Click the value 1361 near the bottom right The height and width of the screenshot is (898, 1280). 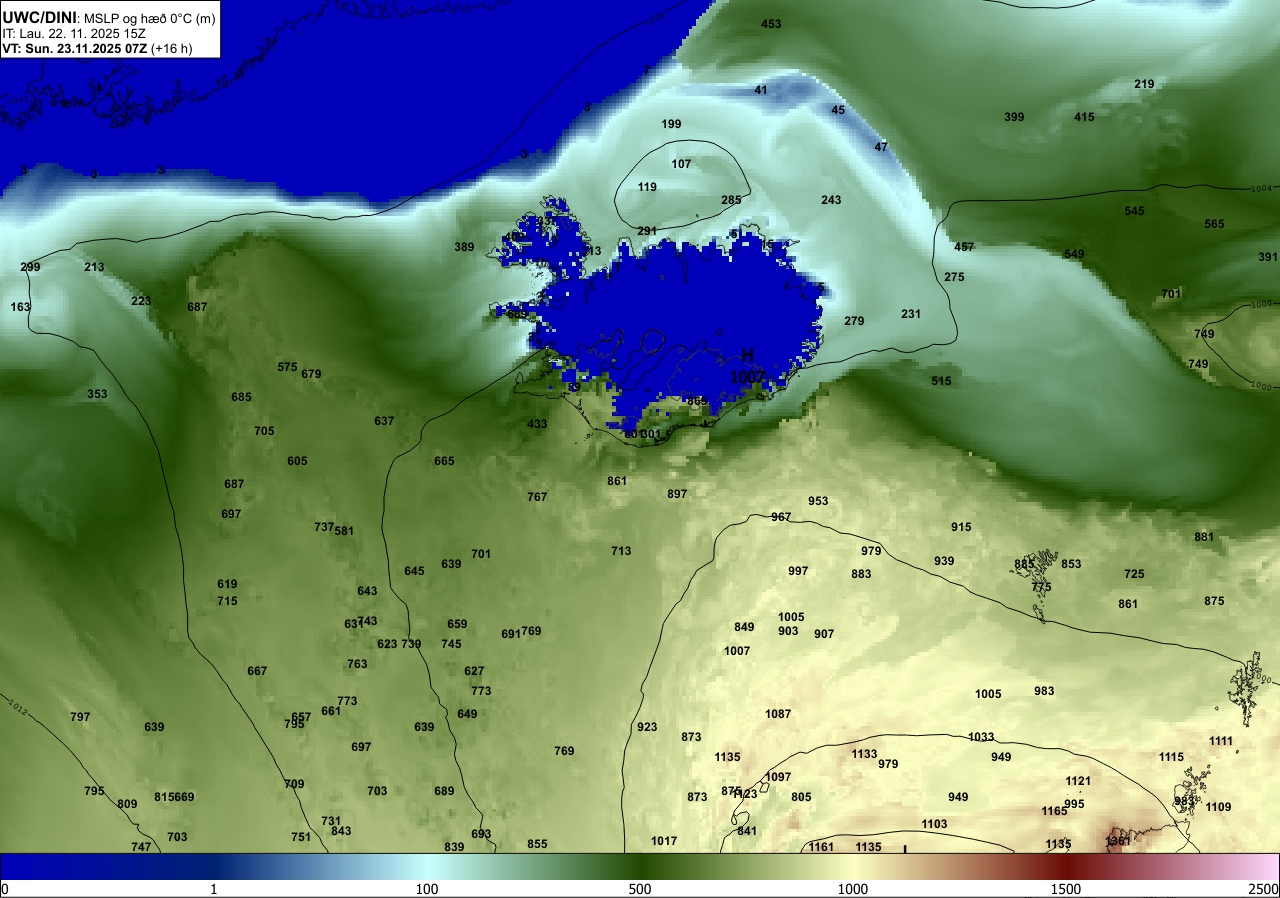[1118, 841]
